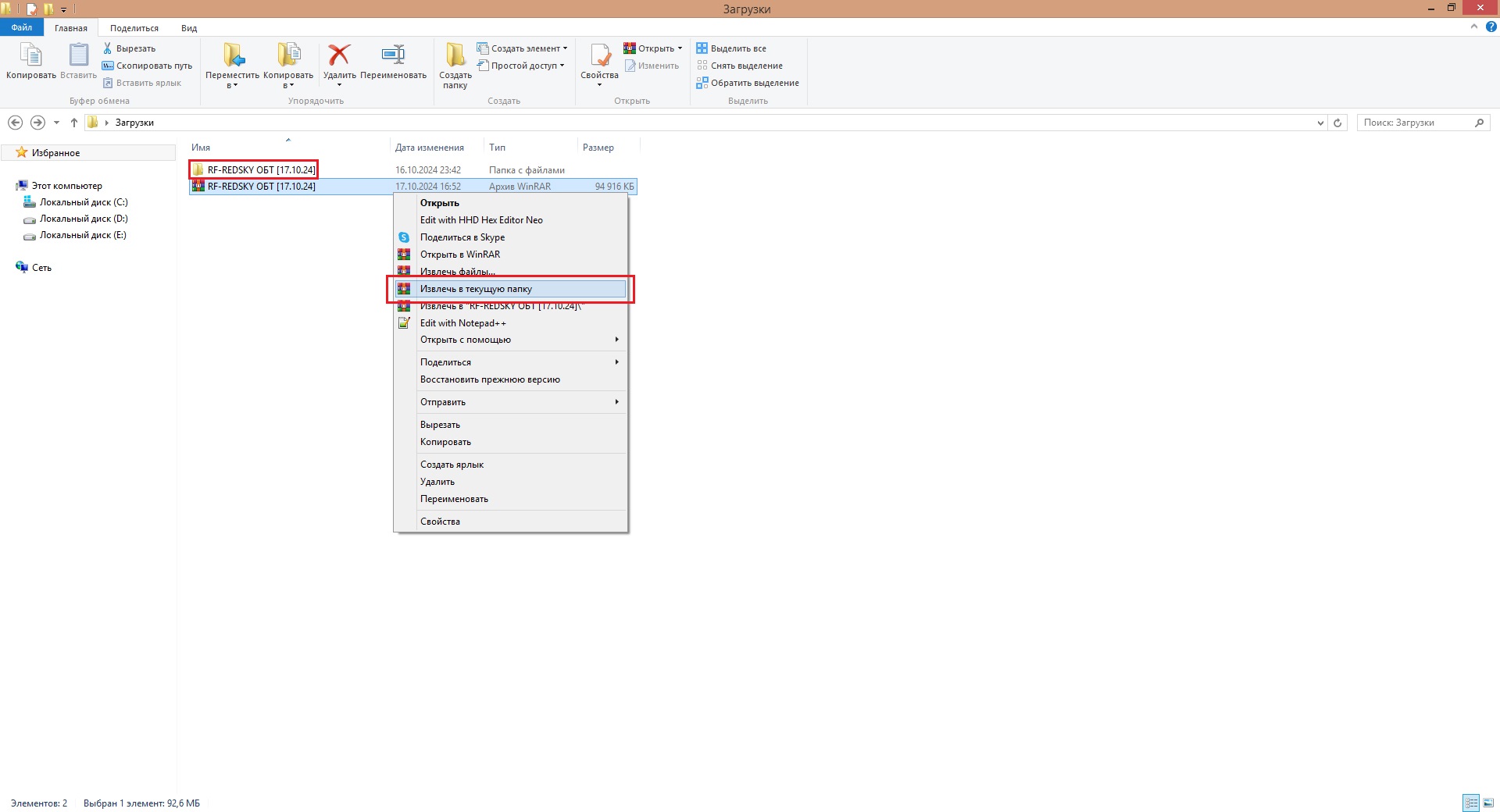Select the RF-REDSKY ОБТ [17.10.24] WinRAR archive row
Screen dimensions: 1500x812
pos(412,186)
